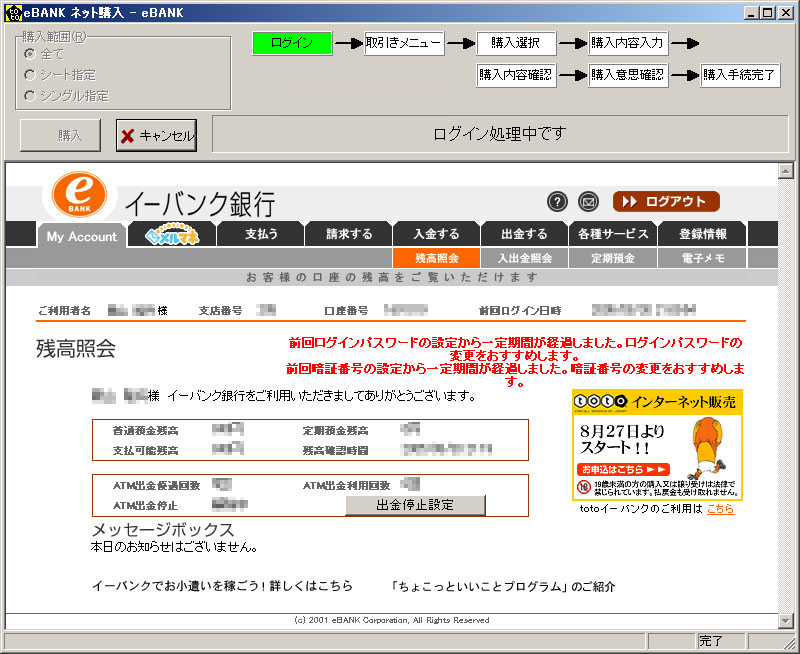Open the mail envelope icon
The image size is (800, 654).
click(x=589, y=202)
